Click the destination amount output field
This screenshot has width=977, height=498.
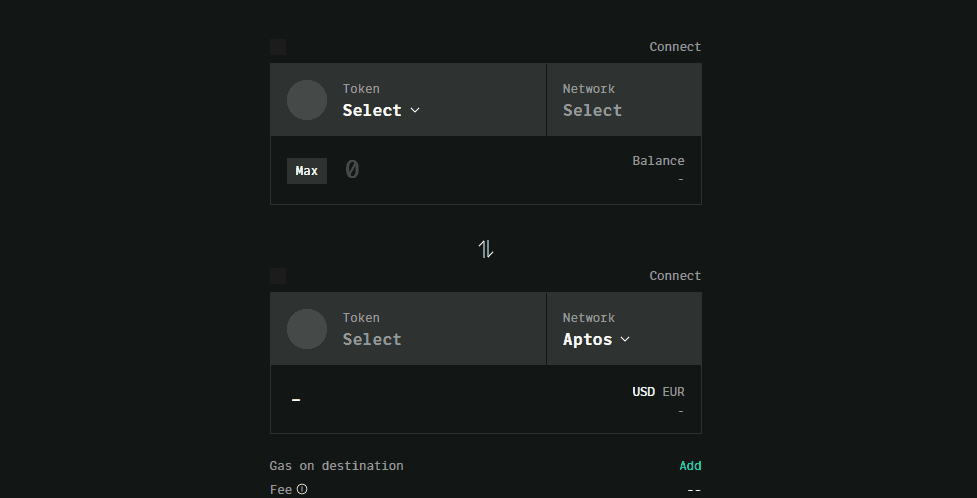pos(440,399)
